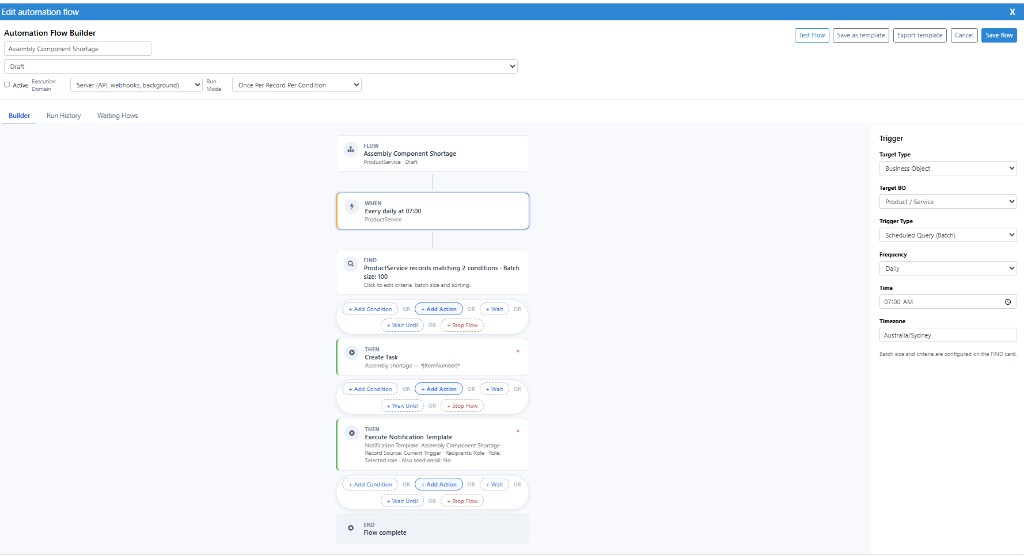The height and width of the screenshot is (556, 1024).
Task: Remove the Create Task step with red x
Action: coord(518,352)
